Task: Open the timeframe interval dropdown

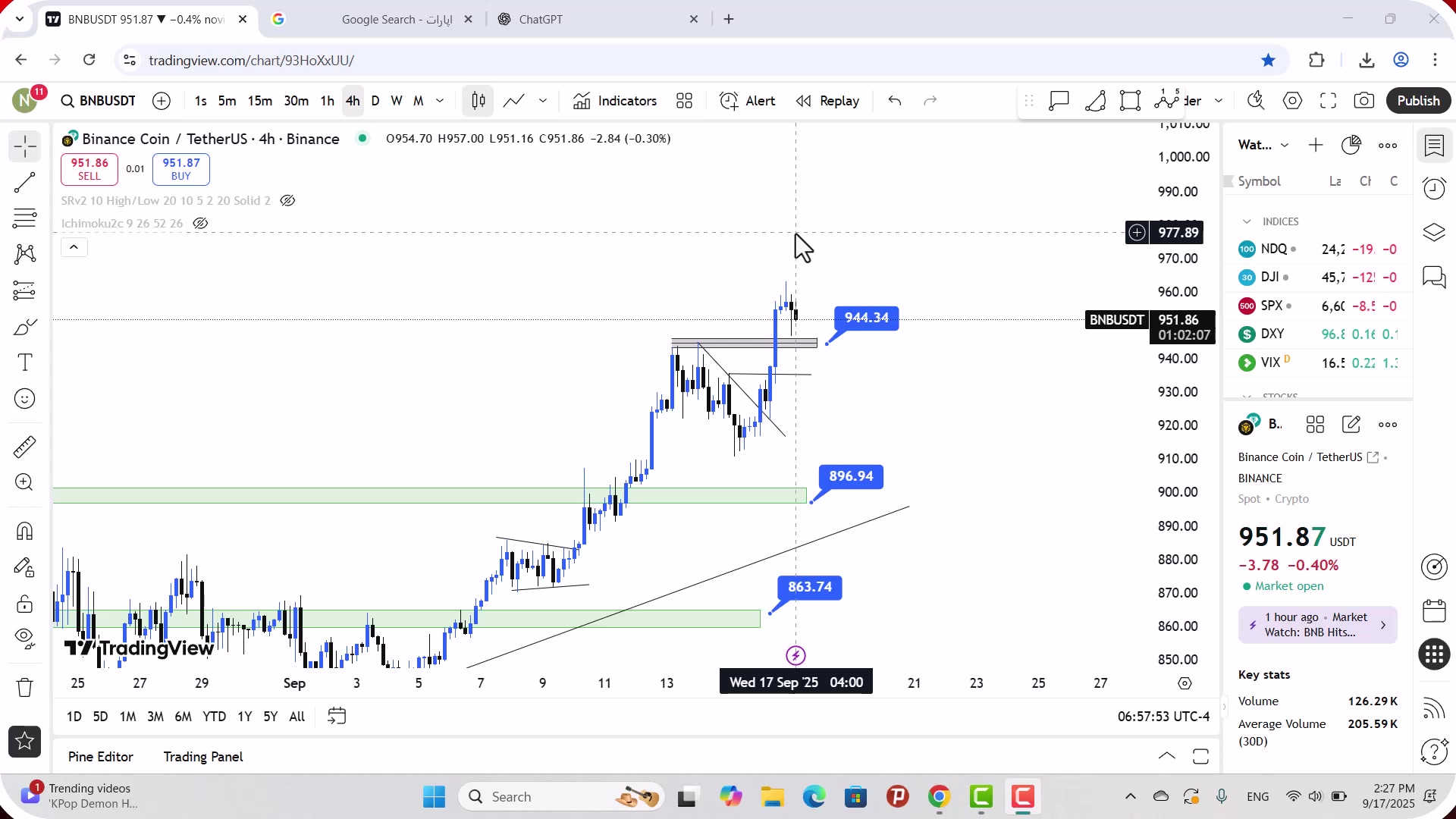Action: (x=440, y=101)
